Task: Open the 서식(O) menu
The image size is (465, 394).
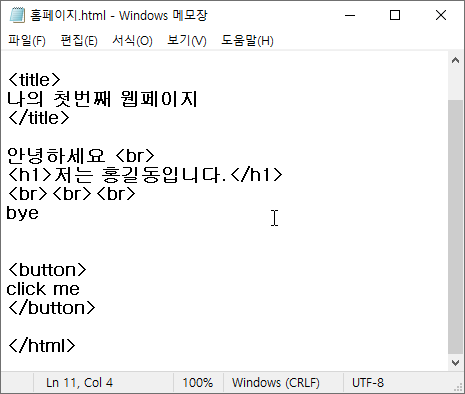Action: coord(132,41)
